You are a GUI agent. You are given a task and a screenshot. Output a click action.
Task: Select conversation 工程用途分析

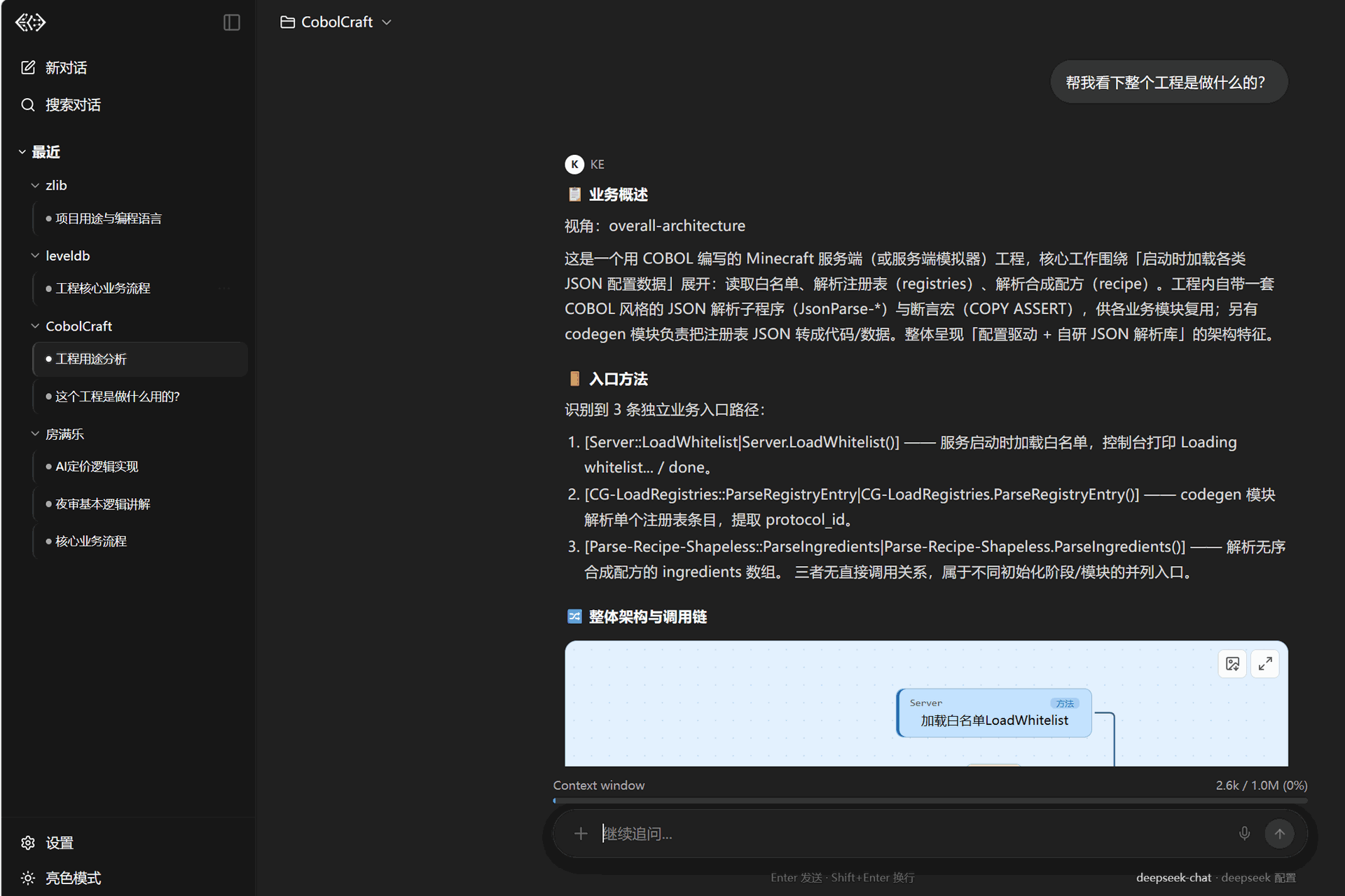140,359
